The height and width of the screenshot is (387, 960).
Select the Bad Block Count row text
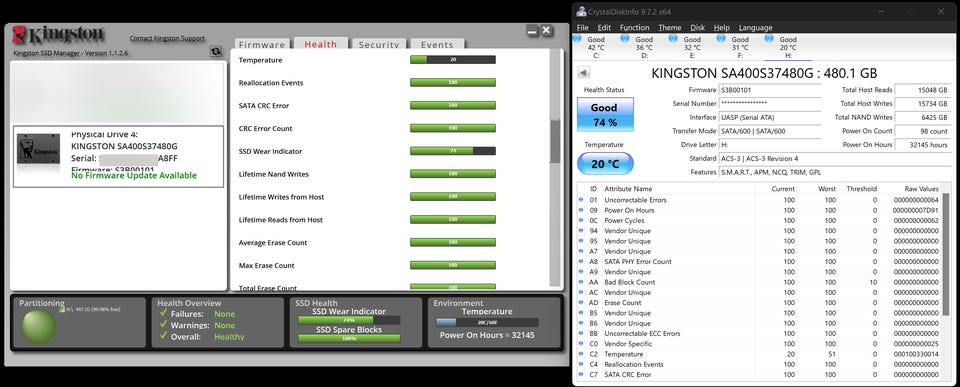[x=629, y=282]
